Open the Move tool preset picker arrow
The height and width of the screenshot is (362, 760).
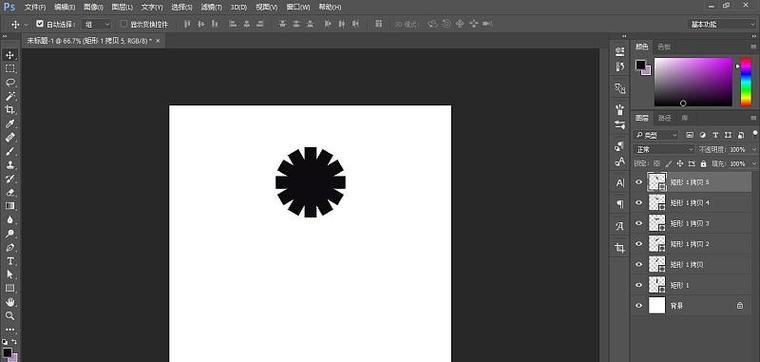pos(26,24)
